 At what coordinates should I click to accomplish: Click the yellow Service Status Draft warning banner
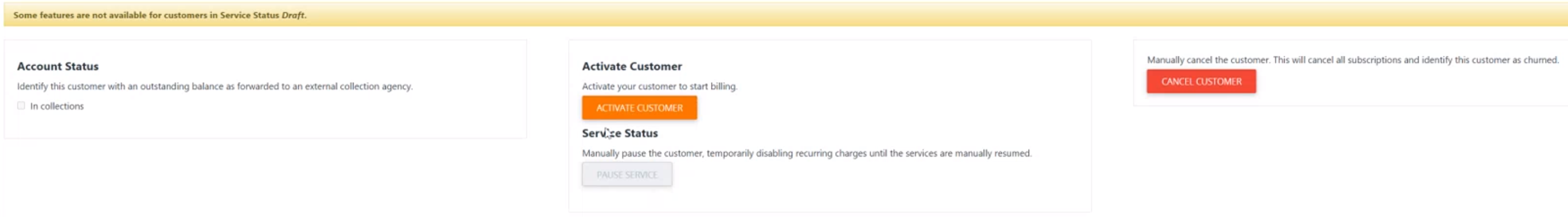pos(786,15)
